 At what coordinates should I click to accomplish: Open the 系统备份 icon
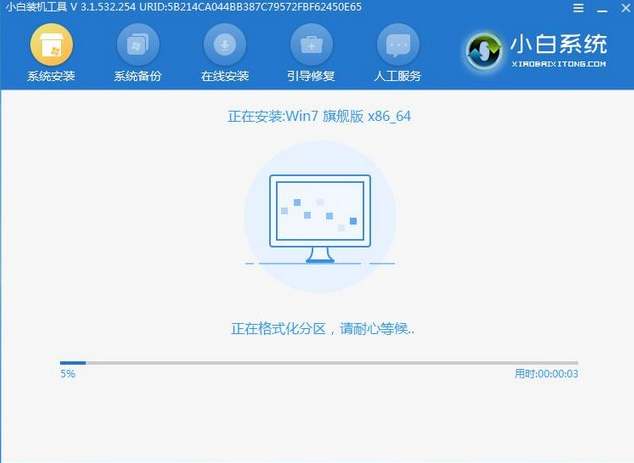coord(138,45)
